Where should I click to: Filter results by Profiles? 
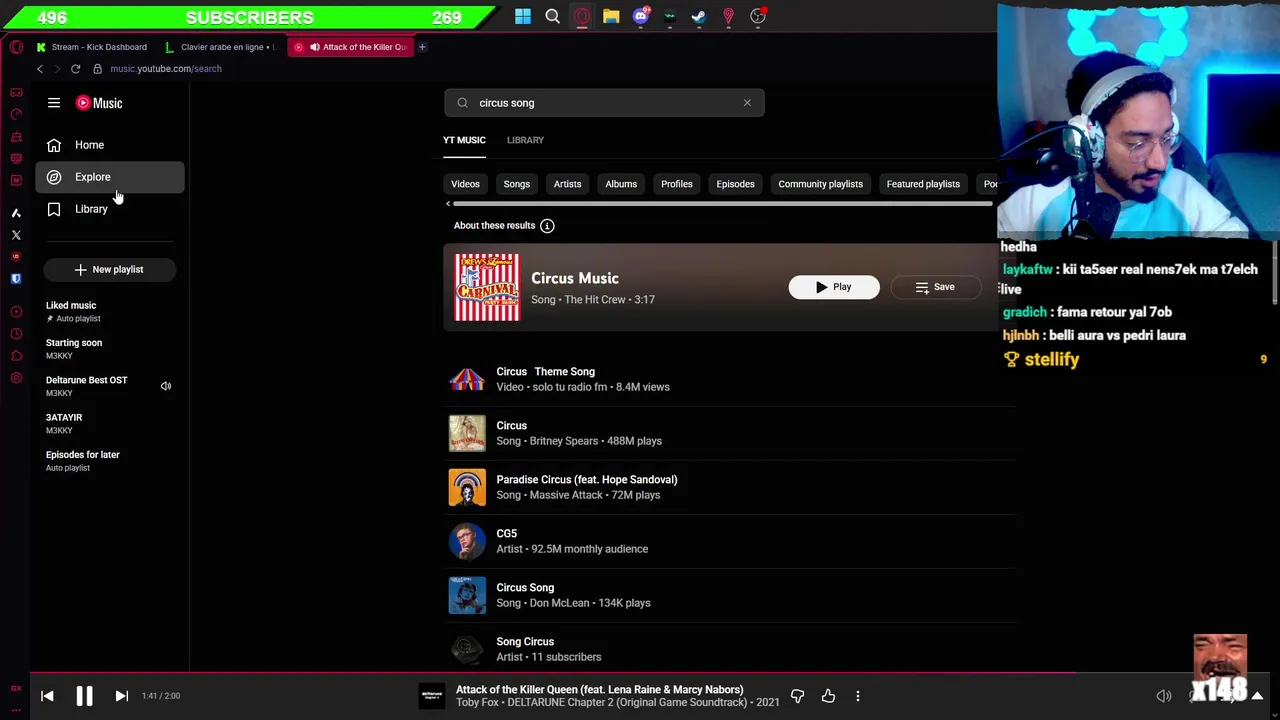click(x=677, y=184)
